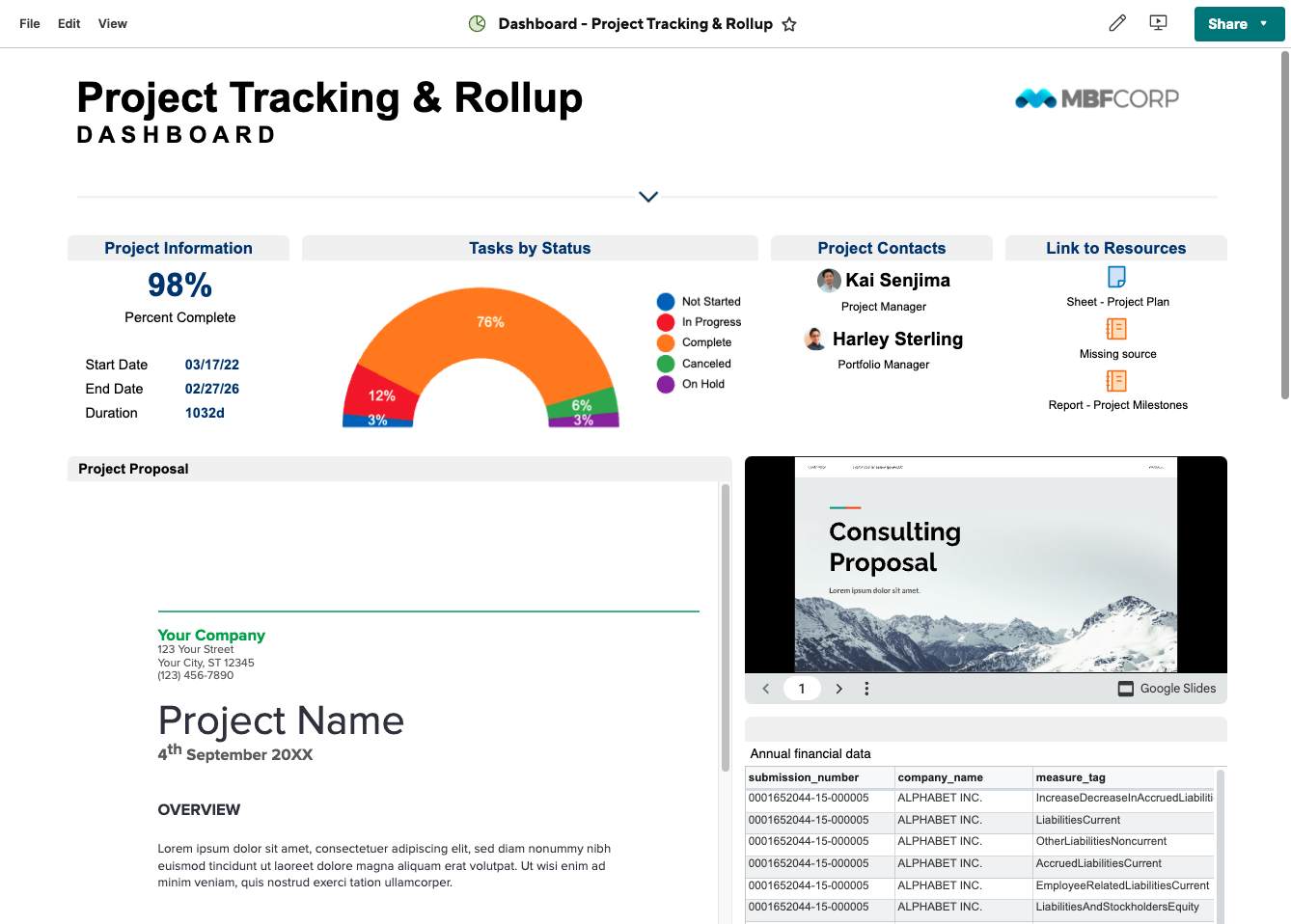Screen dimensions: 1291x924
Task: Open the View menu
Action: click(x=112, y=24)
